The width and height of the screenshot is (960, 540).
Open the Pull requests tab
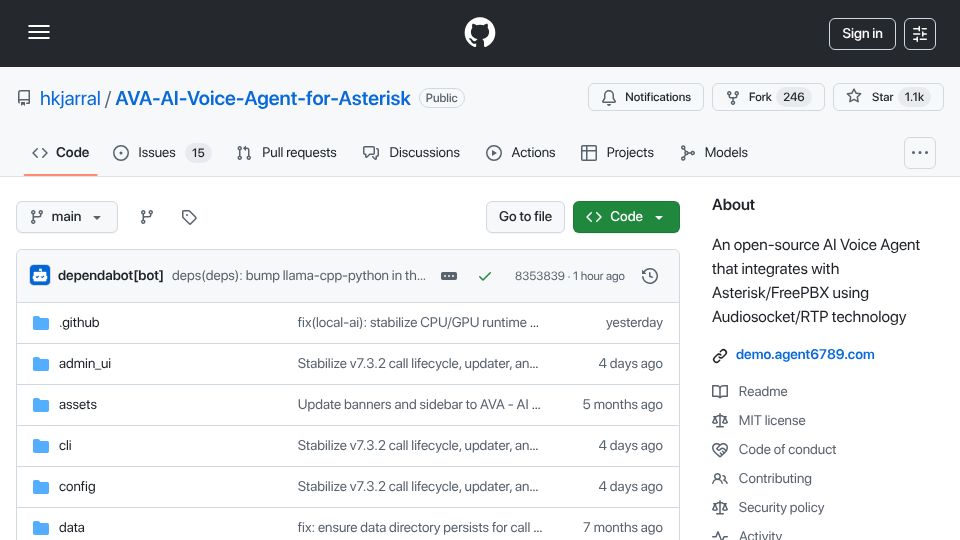pos(287,152)
